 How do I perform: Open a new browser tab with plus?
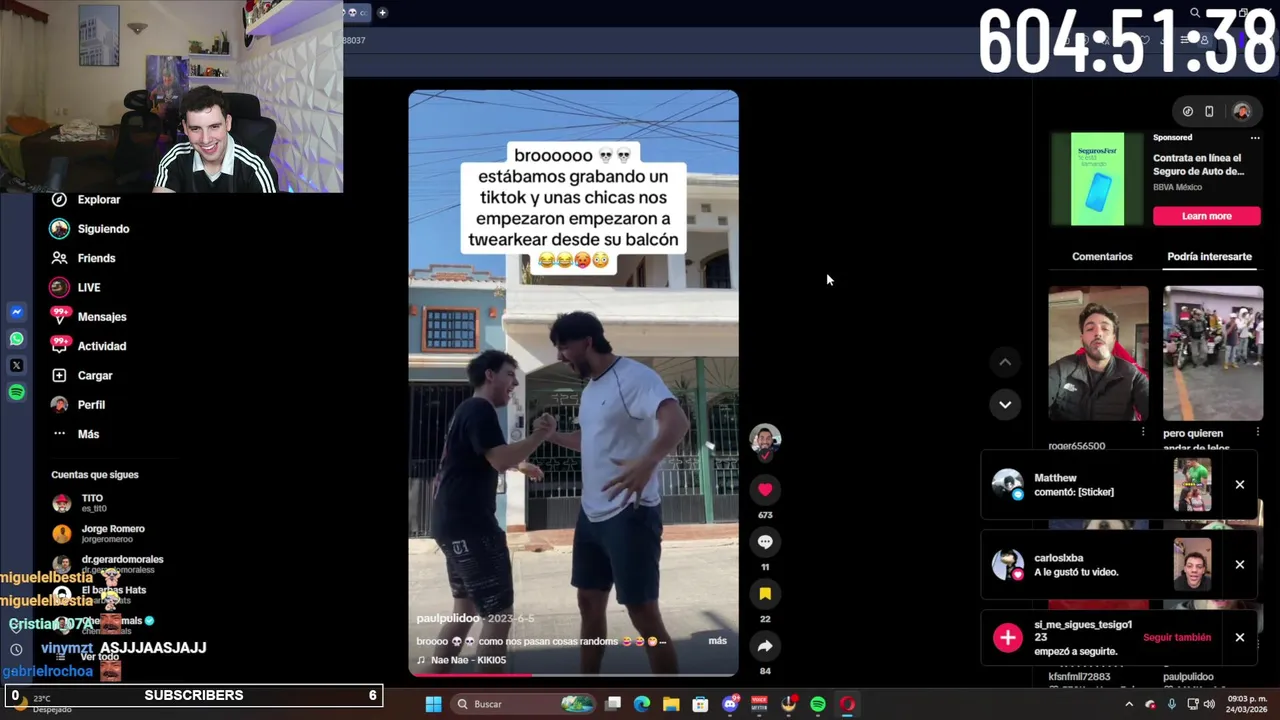382,13
